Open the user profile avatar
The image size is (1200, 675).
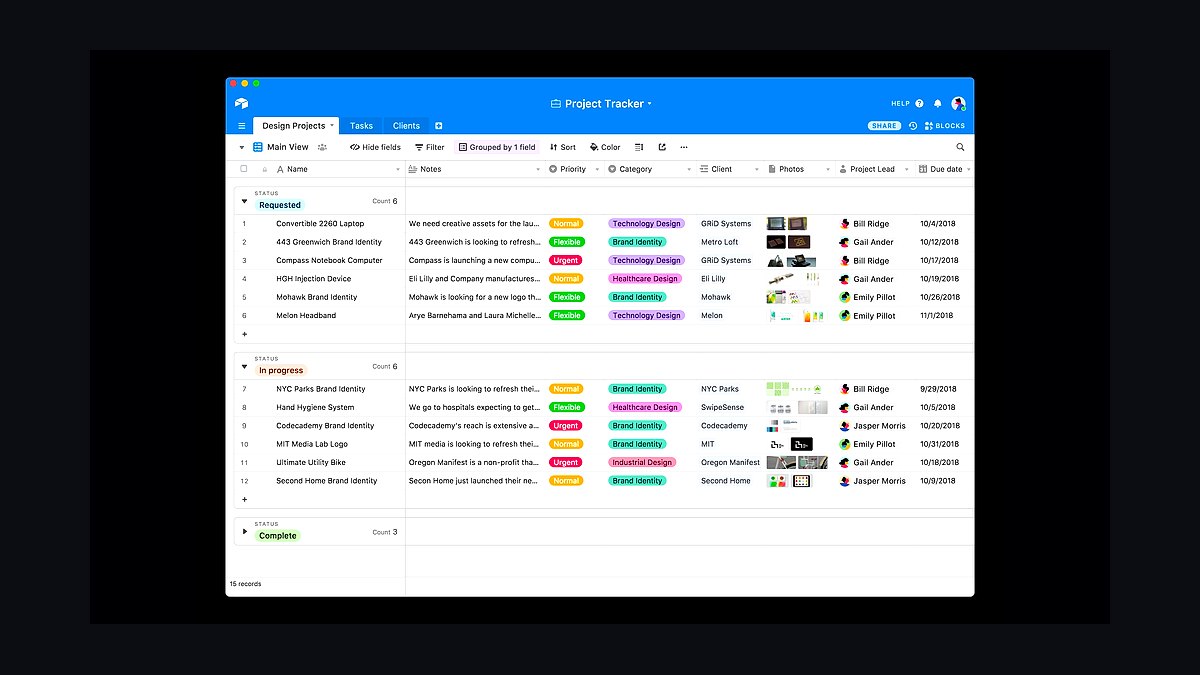(x=958, y=103)
